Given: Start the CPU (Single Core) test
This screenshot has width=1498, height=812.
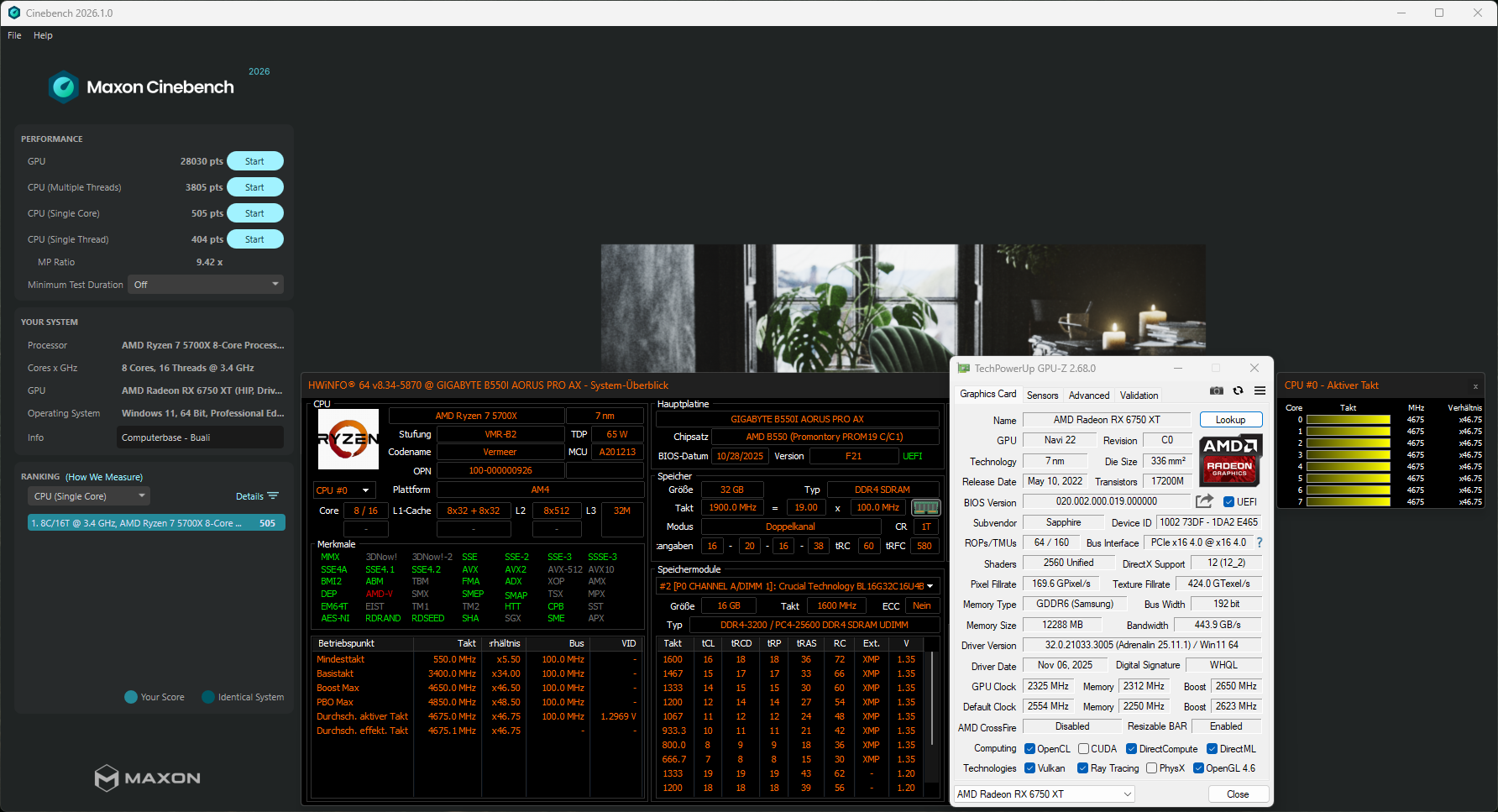Looking at the screenshot, I should (255, 213).
